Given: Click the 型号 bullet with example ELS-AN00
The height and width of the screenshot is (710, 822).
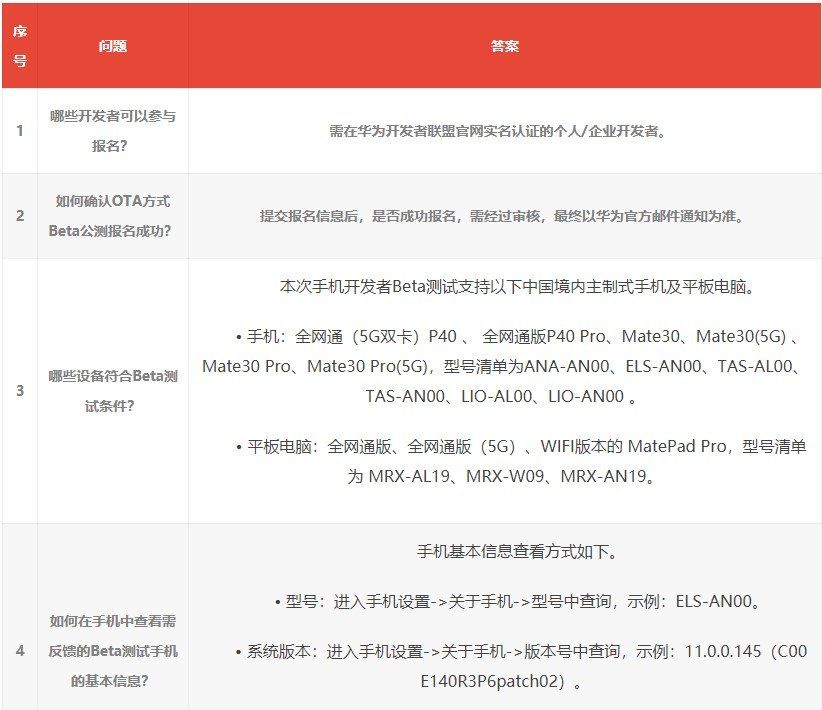Looking at the screenshot, I should coord(517,601).
